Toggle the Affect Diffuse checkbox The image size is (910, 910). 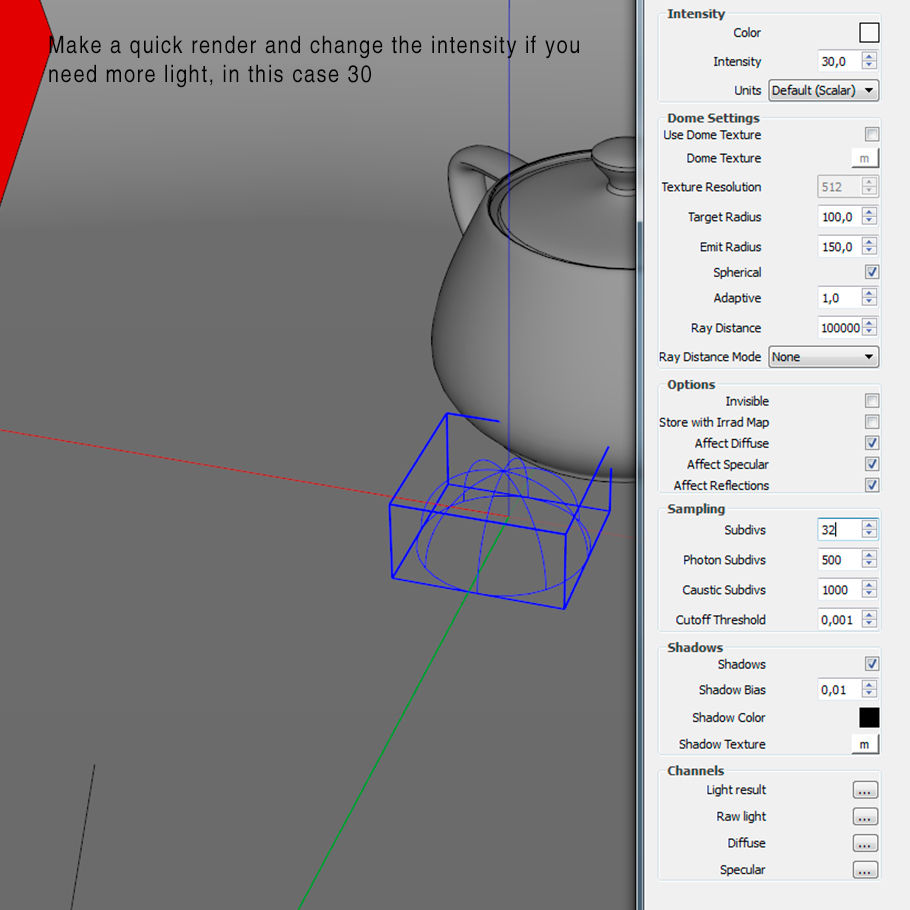click(871, 443)
